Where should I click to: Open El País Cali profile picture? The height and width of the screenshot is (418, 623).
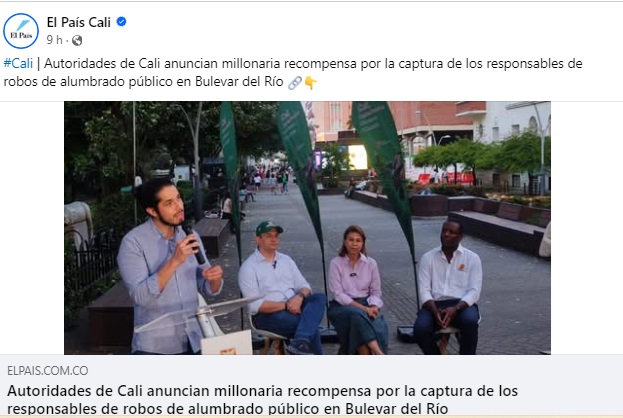(x=21, y=31)
